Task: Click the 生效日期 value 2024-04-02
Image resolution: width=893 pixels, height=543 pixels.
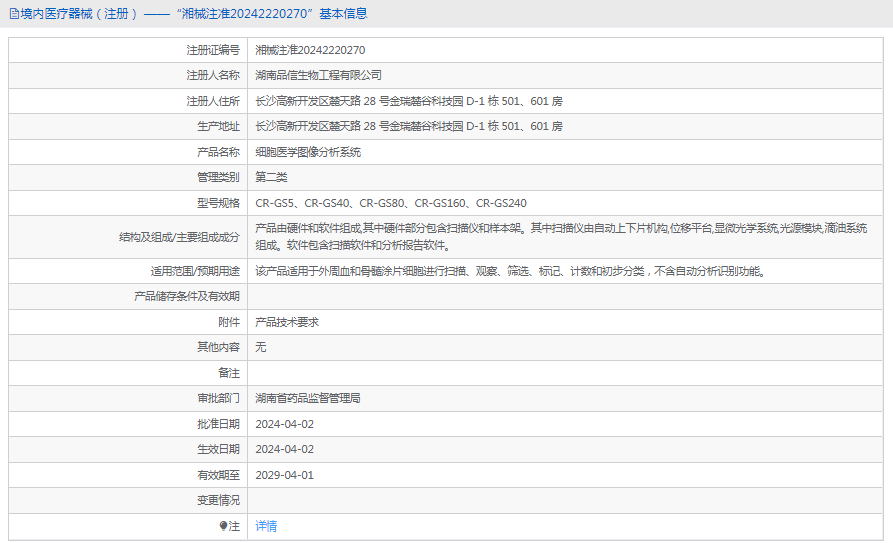Action: pyautogui.click(x=285, y=449)
